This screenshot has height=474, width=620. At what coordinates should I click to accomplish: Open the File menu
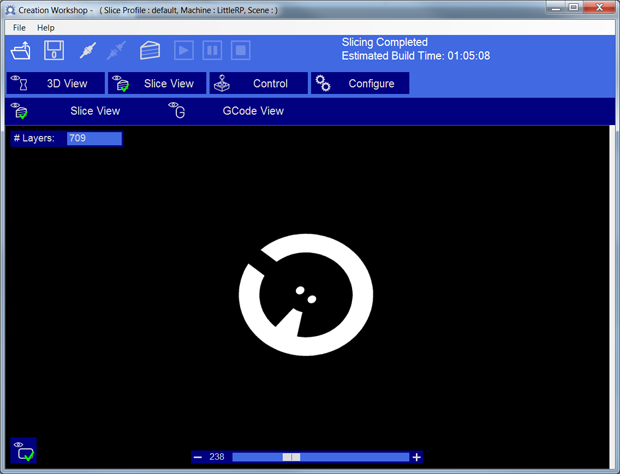click(19, 28)
